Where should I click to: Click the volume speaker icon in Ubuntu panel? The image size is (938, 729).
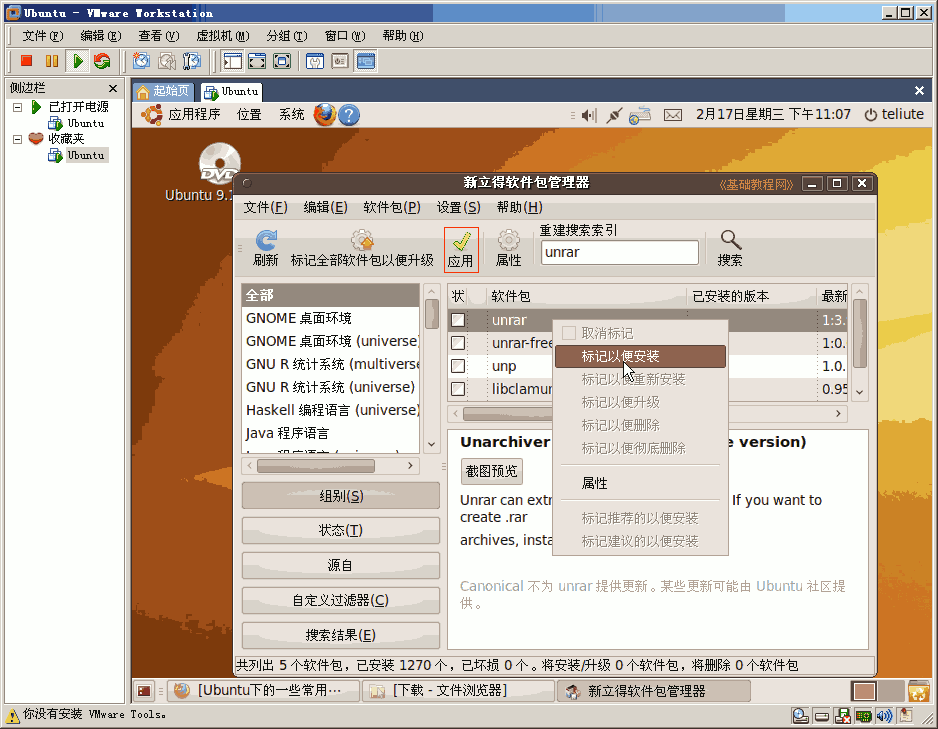pyautogui.click(x=589, y=115)
